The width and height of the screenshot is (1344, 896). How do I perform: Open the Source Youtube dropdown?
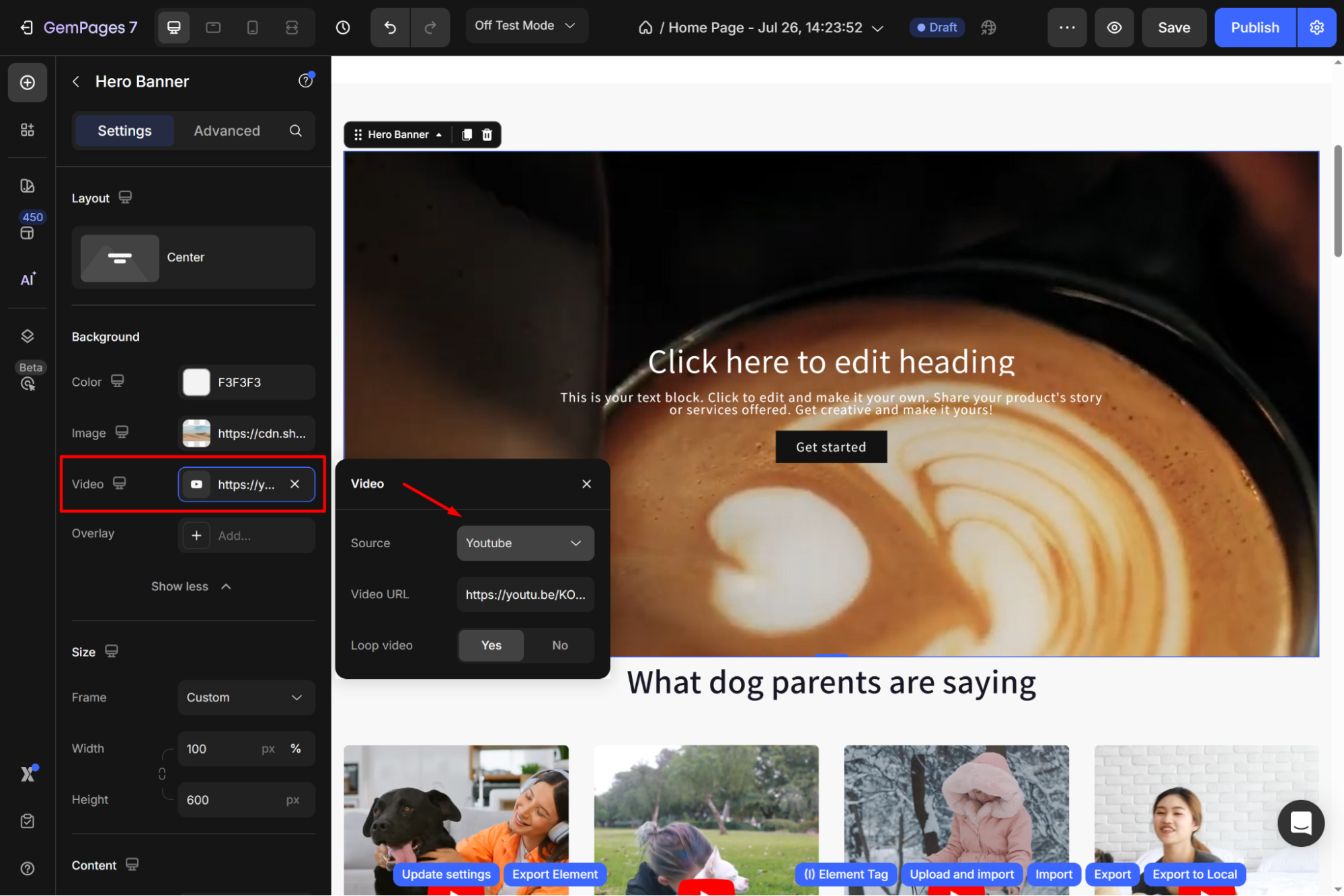[524, 543]
